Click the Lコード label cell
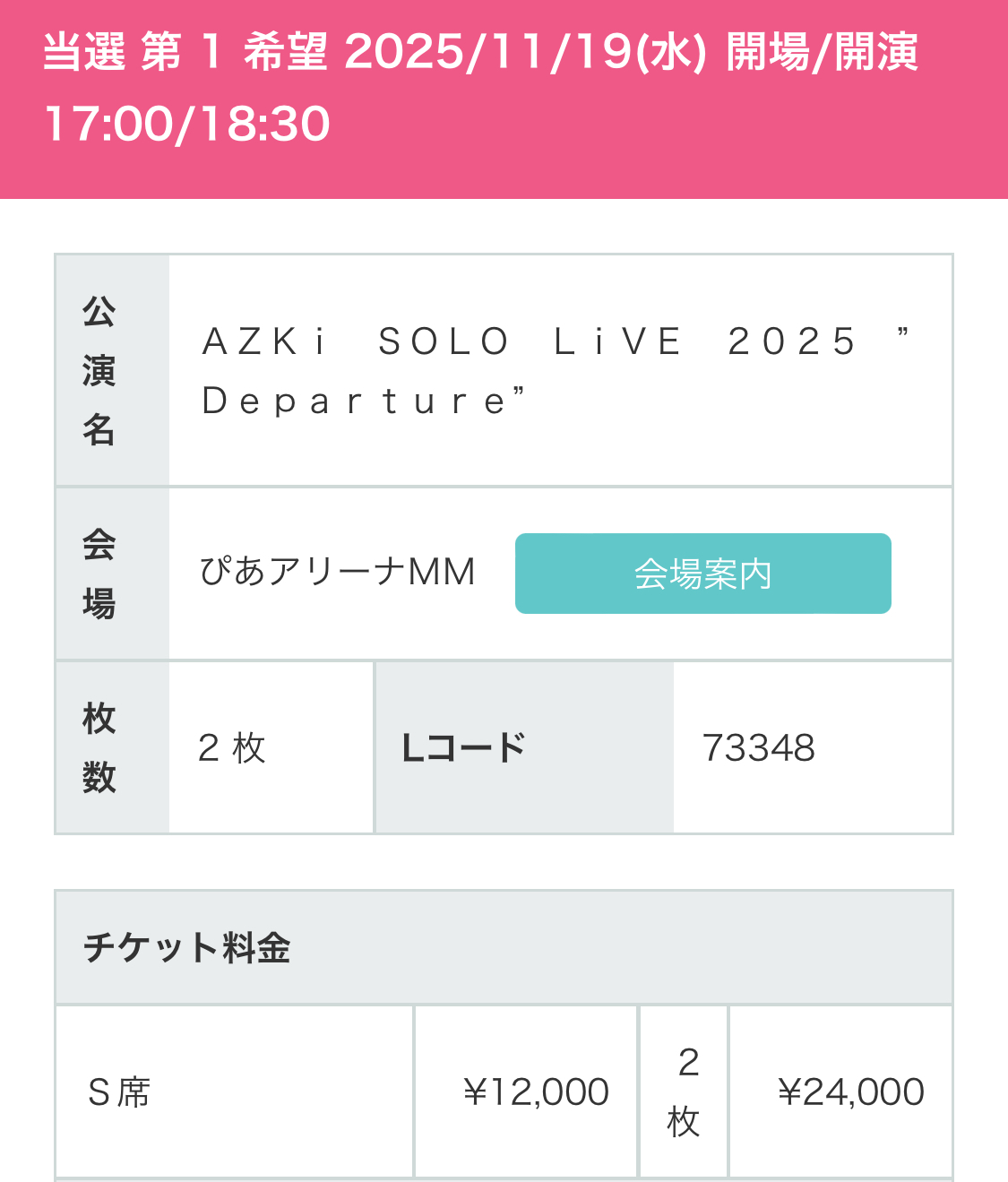Image resolution: width=1008 pixels, height=1182 pixels. [x=463, y=747]
